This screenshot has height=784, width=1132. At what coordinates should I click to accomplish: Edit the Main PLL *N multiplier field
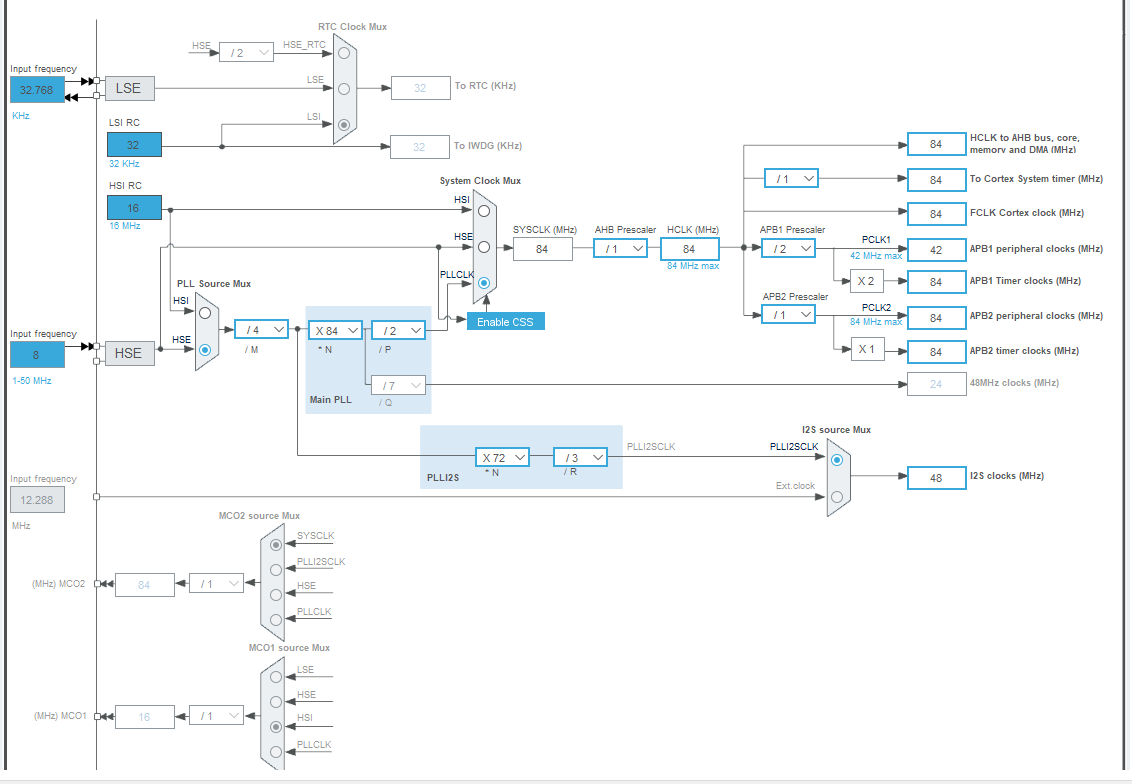pyautogui.click(x=334, y=329)
